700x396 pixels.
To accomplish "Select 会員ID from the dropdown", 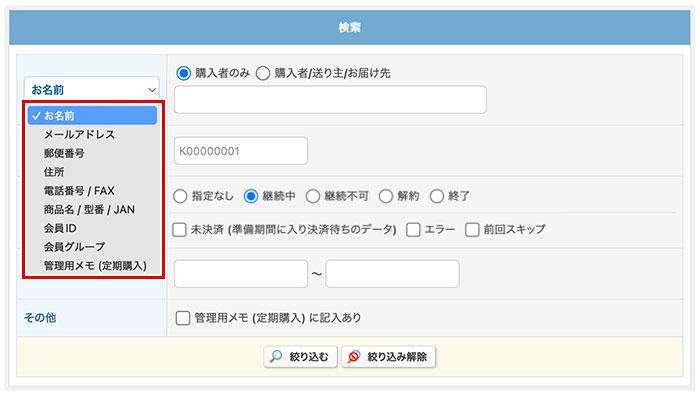I will coord(60,228).
